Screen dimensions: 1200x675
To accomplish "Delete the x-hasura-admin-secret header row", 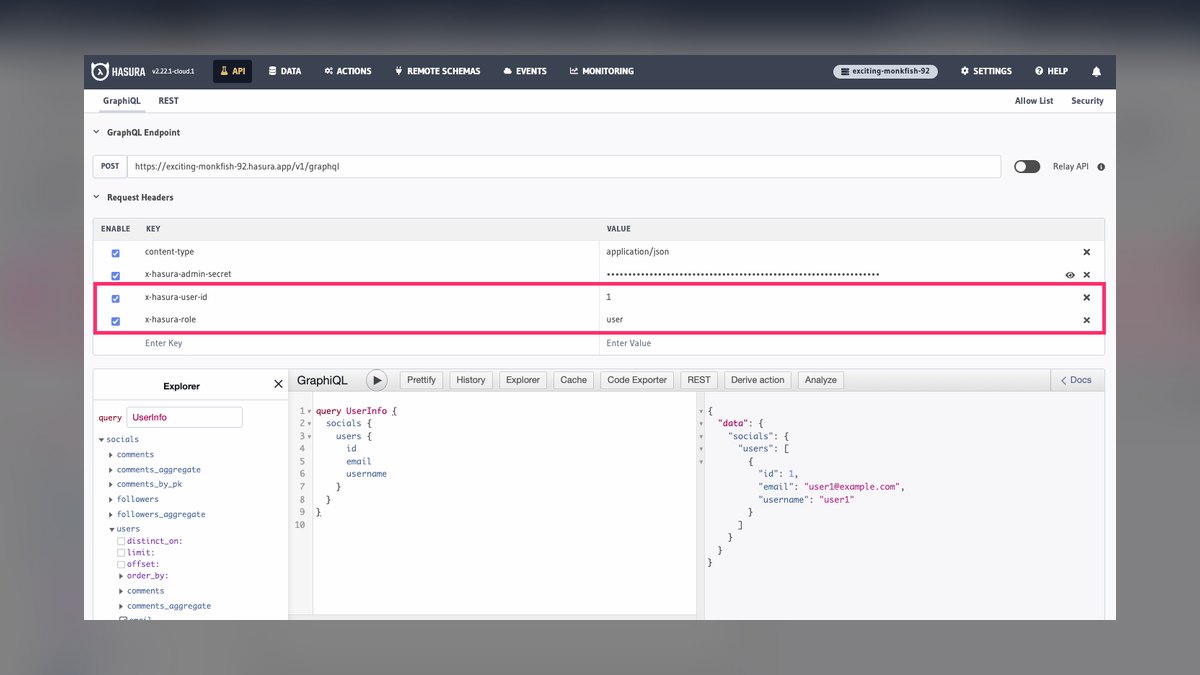I will [x=1087, y=275].
